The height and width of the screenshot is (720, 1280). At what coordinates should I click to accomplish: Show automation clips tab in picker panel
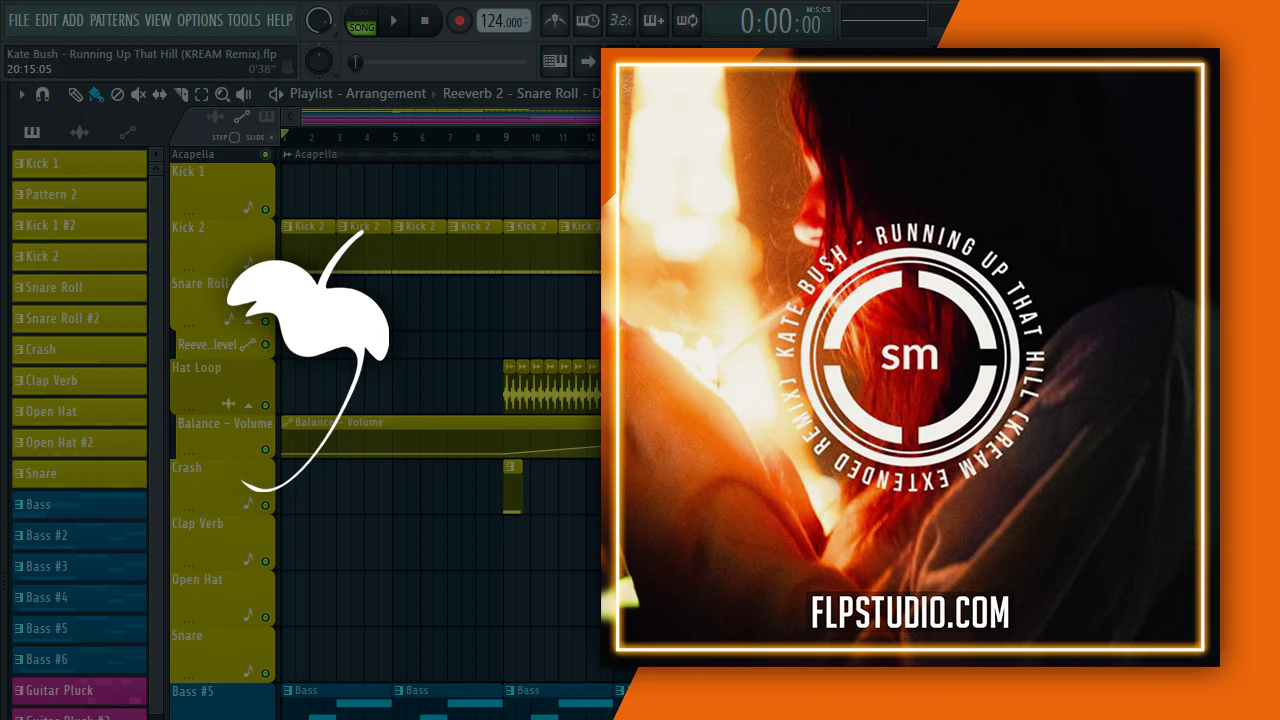pyautogui.click(x=127, y=133)
